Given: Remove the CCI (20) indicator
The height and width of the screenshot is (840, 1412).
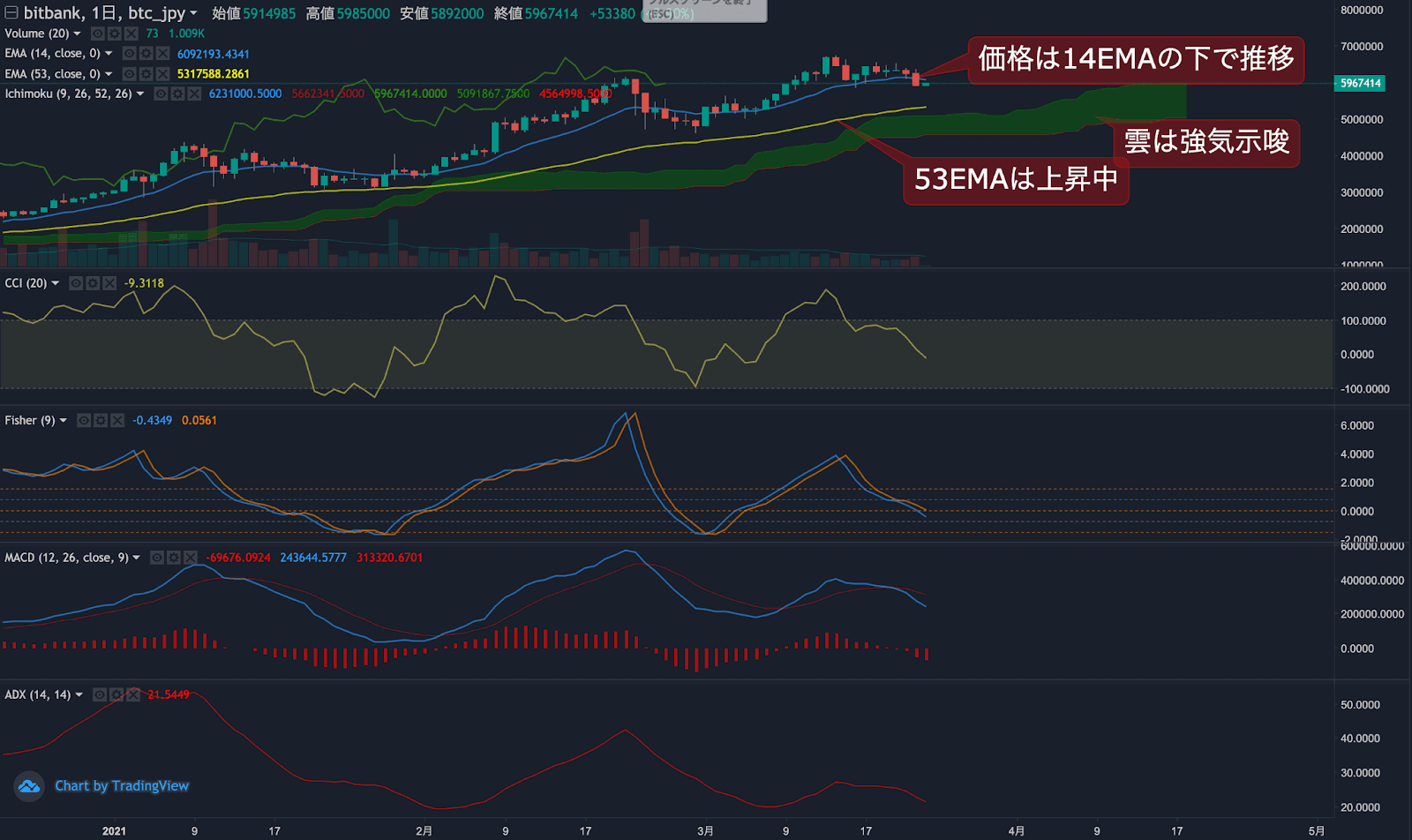Looking at the screenshot, I should [109, 282].
